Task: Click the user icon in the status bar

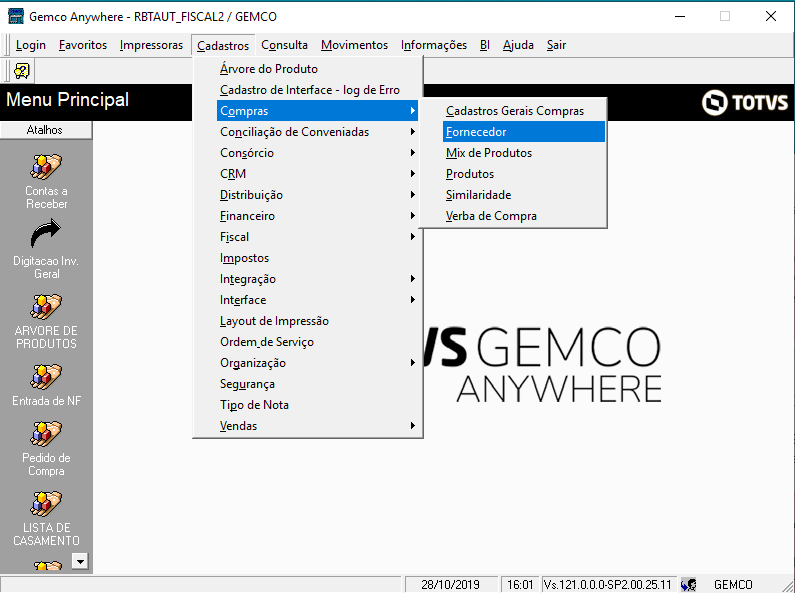Action: [689, 584]
